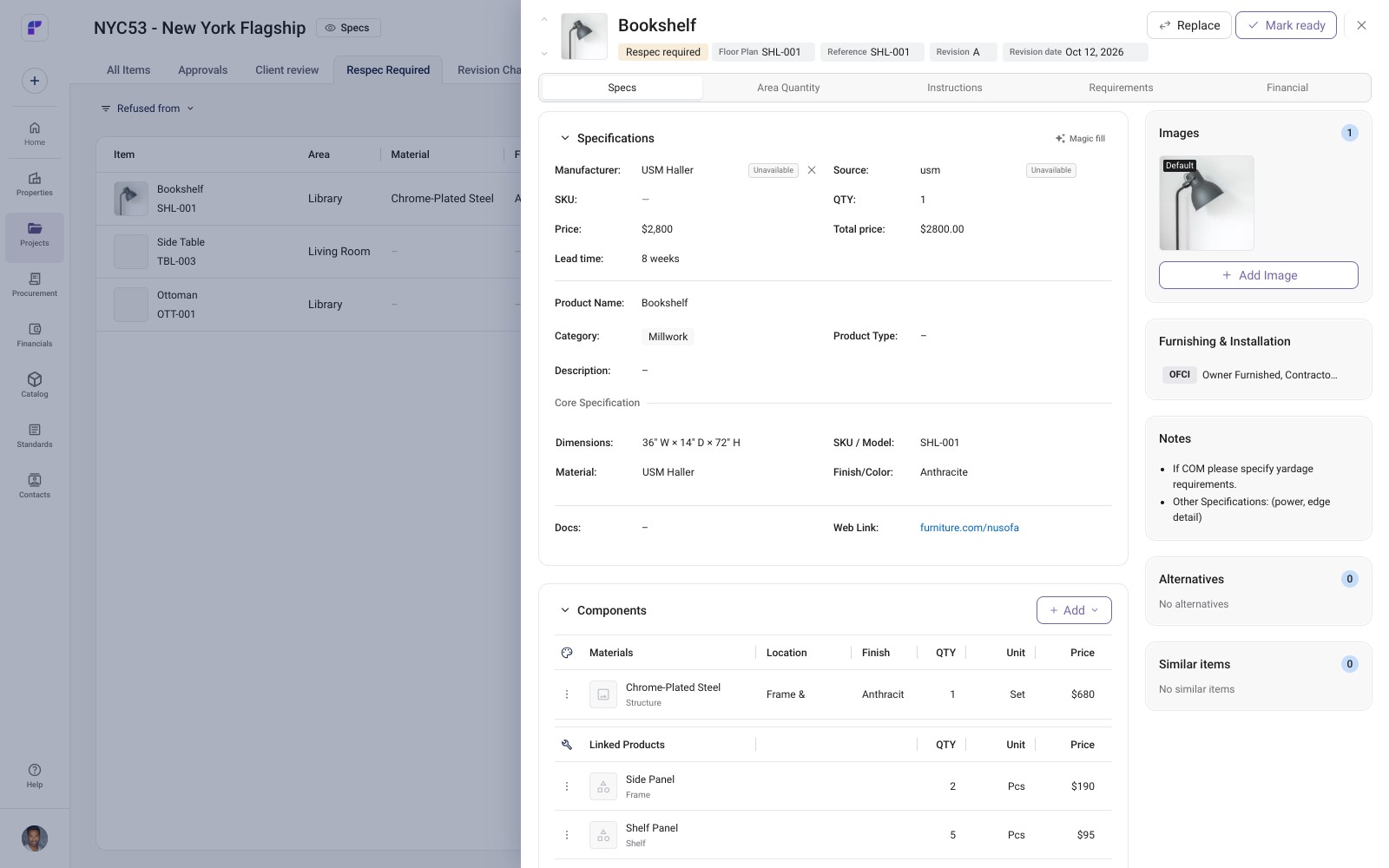Go to Catalog in sidebar
Image resolution: width=1389 pixels, height=868 pixels.
pos(35,385)
